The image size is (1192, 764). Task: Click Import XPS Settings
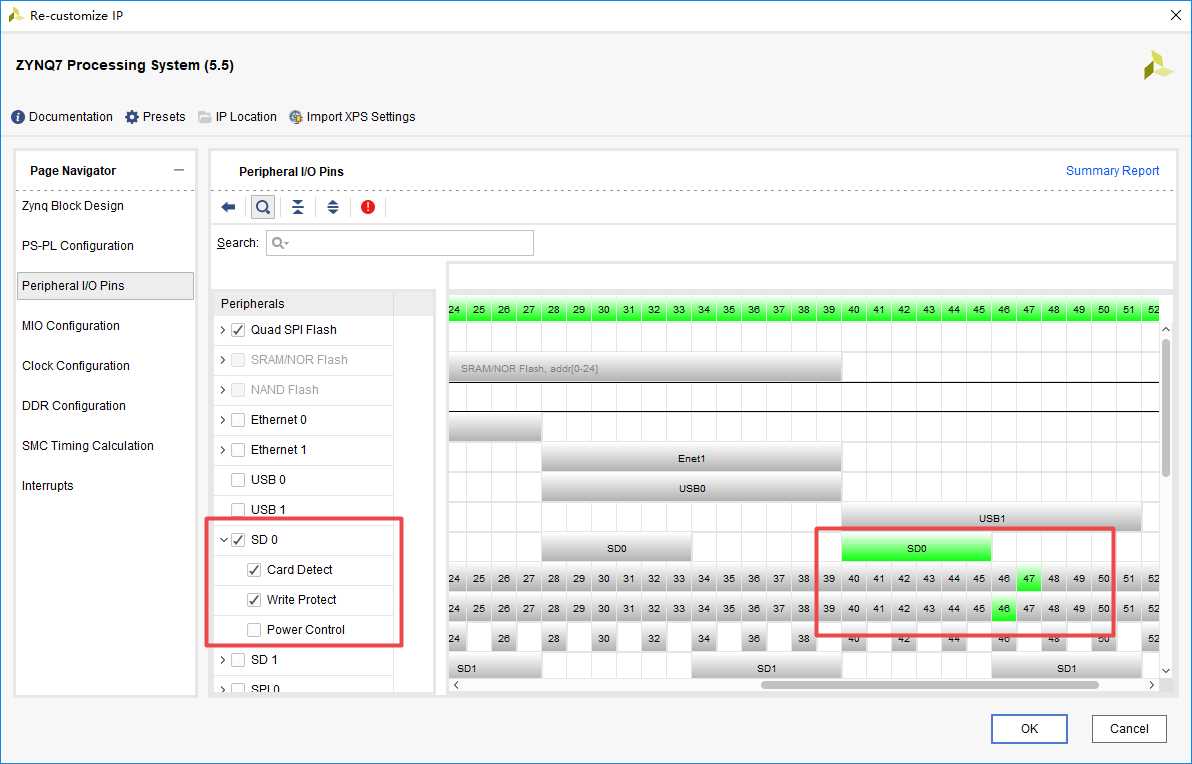(352, 116)
